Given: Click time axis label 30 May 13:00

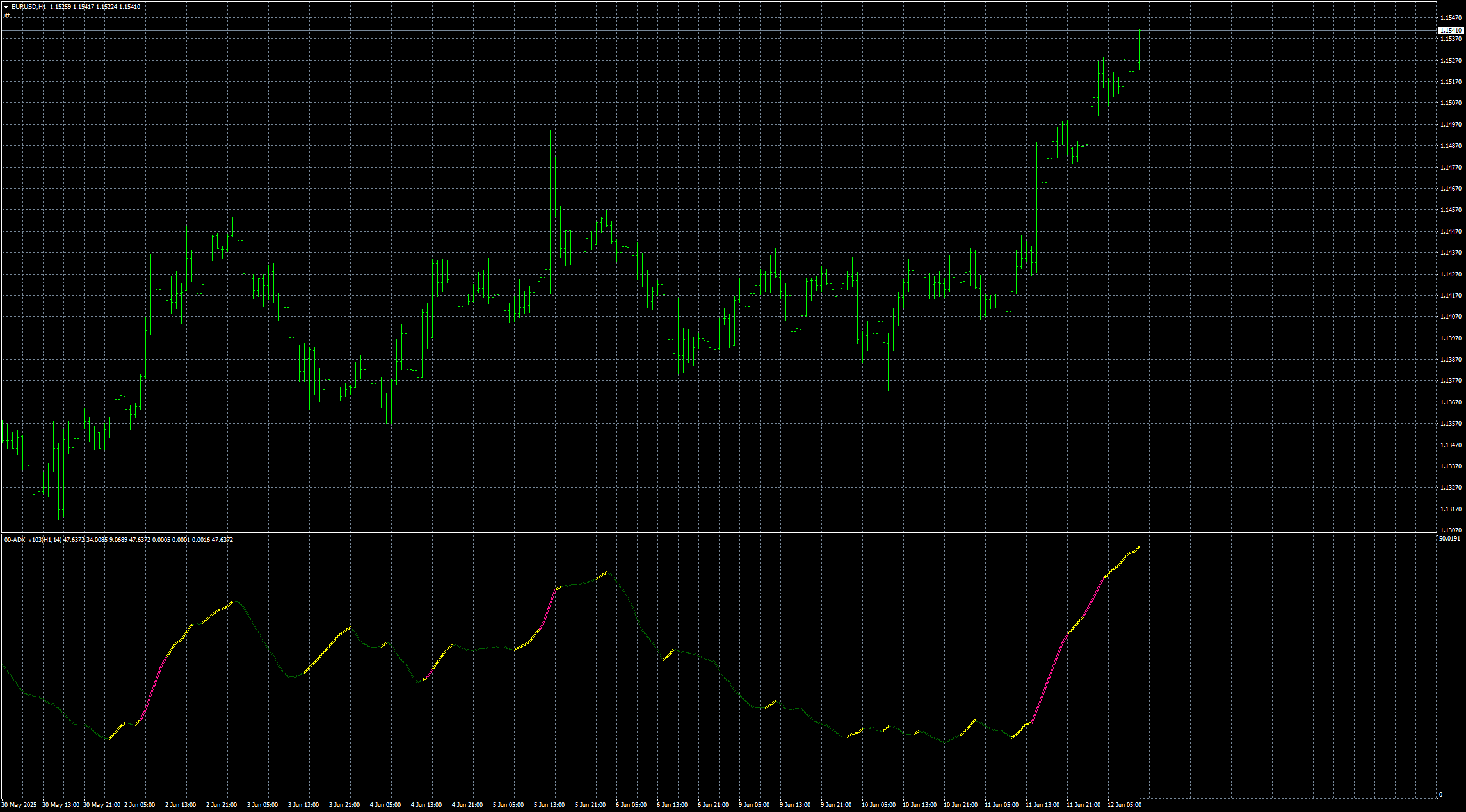Looking at the screenshot, I should coord(61,805).
